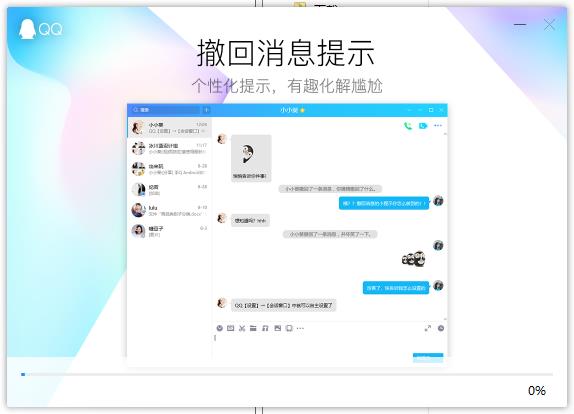This screenshot has height=414, width=574.
Task: Click the panda sticker in preview chat
Action: point(414,258)
